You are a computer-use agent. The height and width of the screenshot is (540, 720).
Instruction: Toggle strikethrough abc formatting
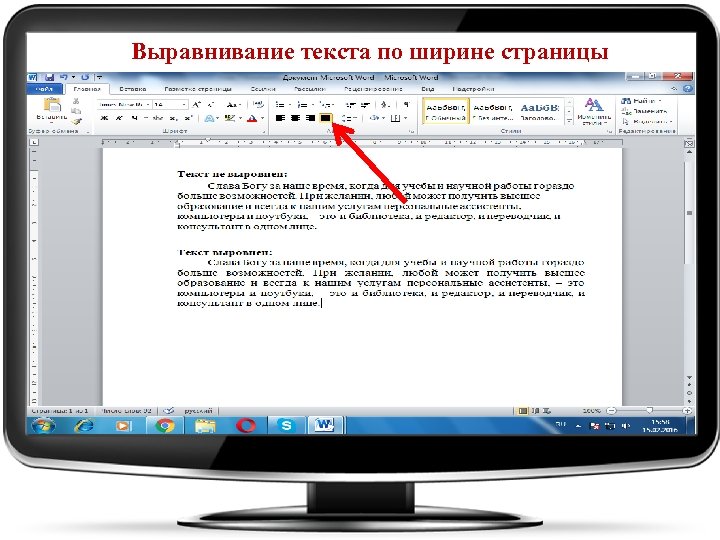158,118
